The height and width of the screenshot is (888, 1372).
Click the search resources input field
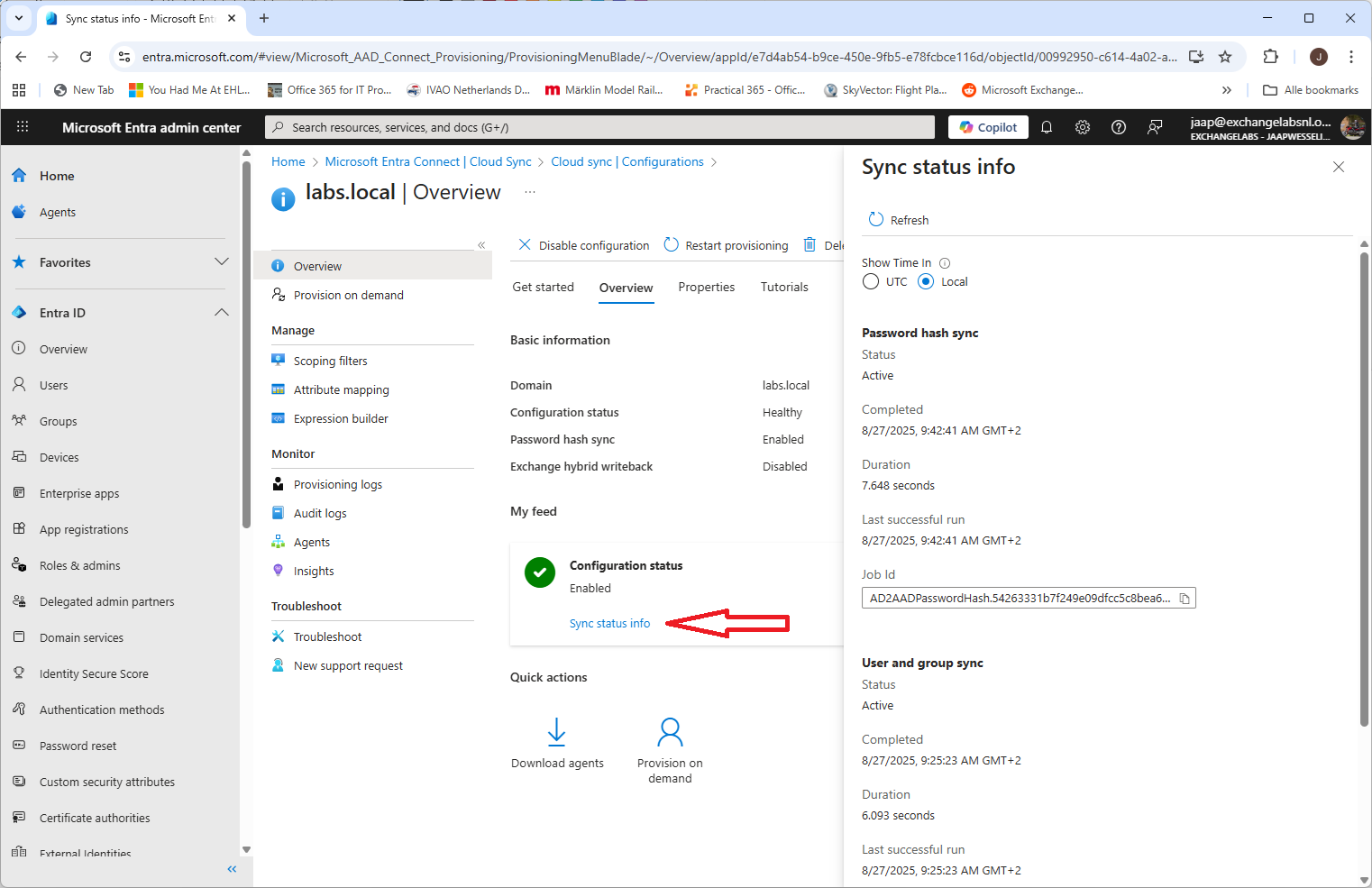(599, 127)
